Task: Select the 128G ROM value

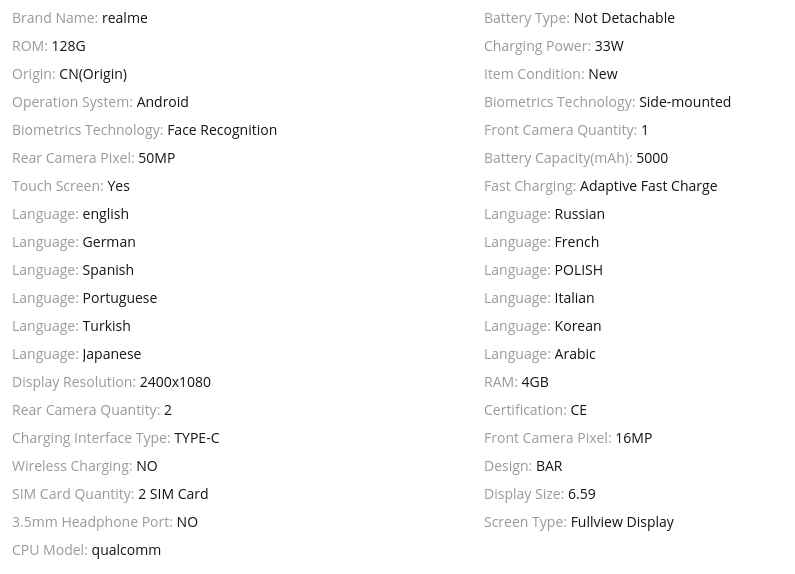Action: pos(68,46)
